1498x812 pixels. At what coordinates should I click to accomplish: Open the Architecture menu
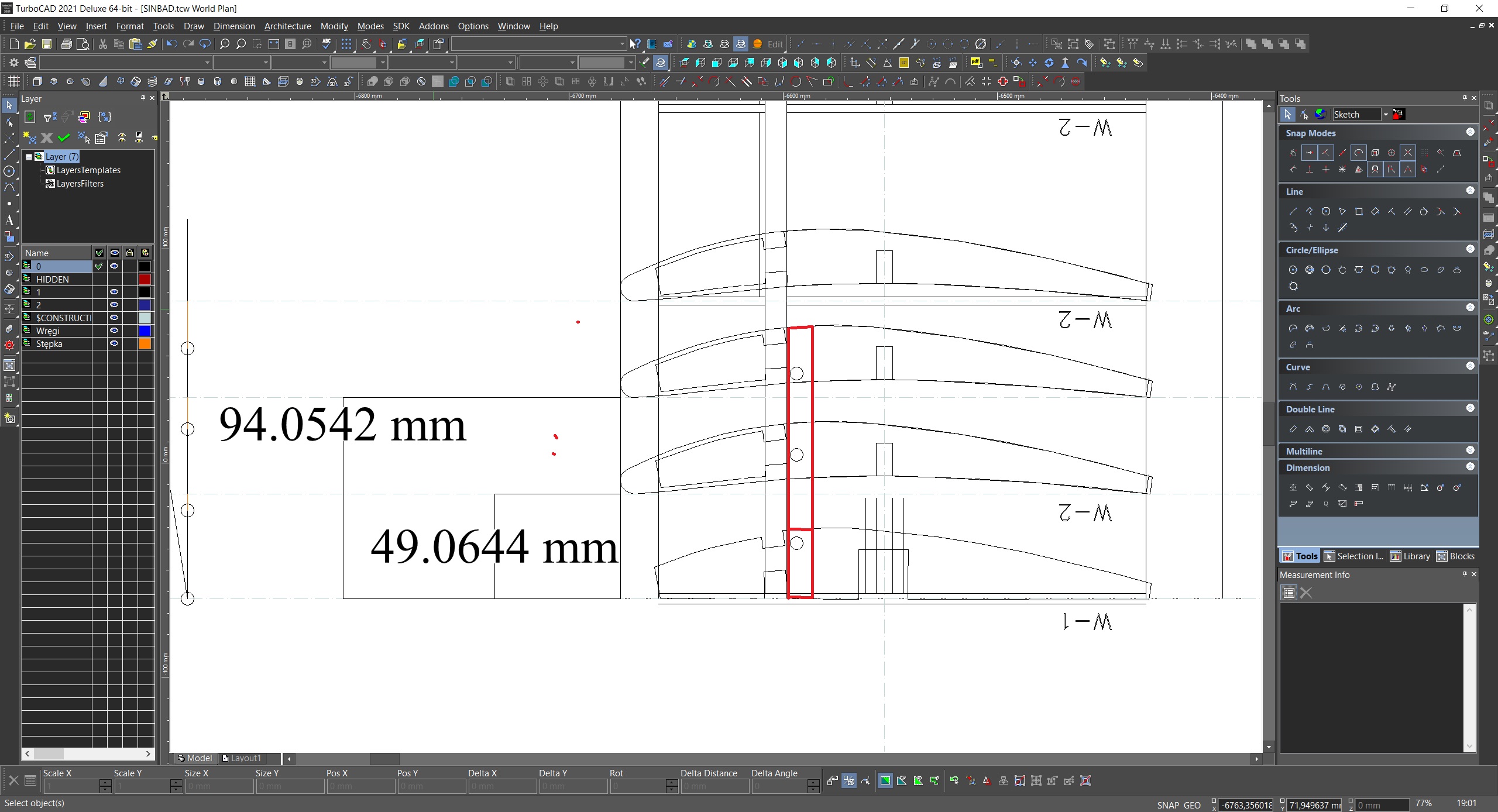[287, 26]
